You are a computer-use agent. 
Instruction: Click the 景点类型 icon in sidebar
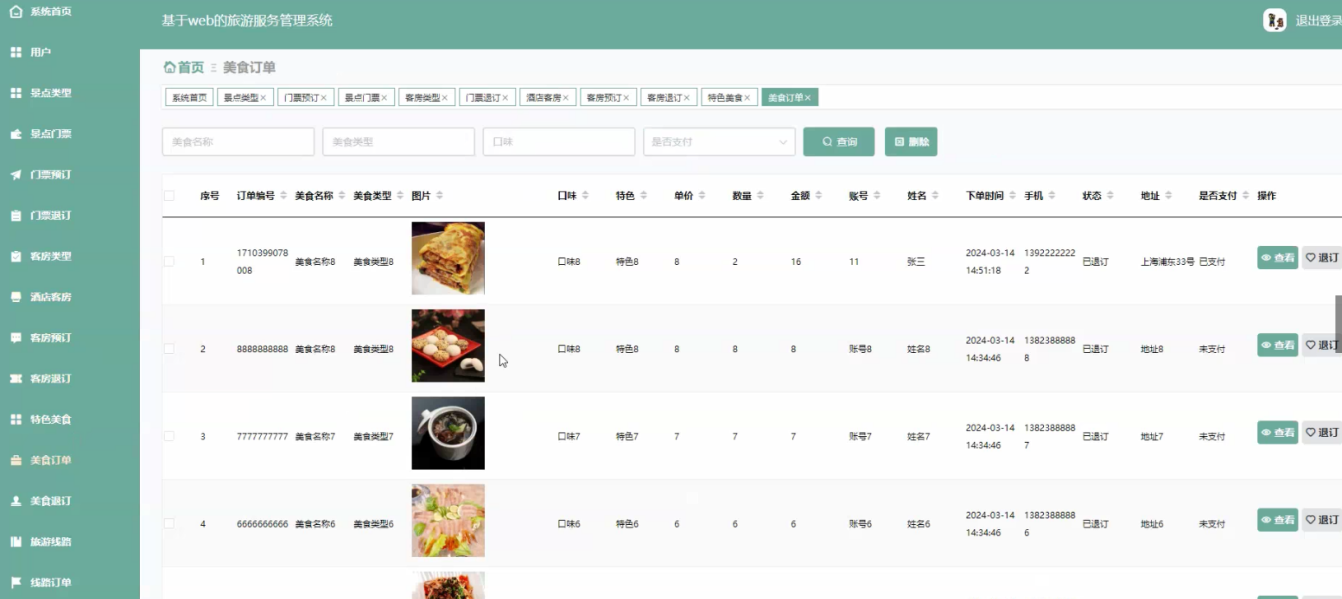click(16, 93)
